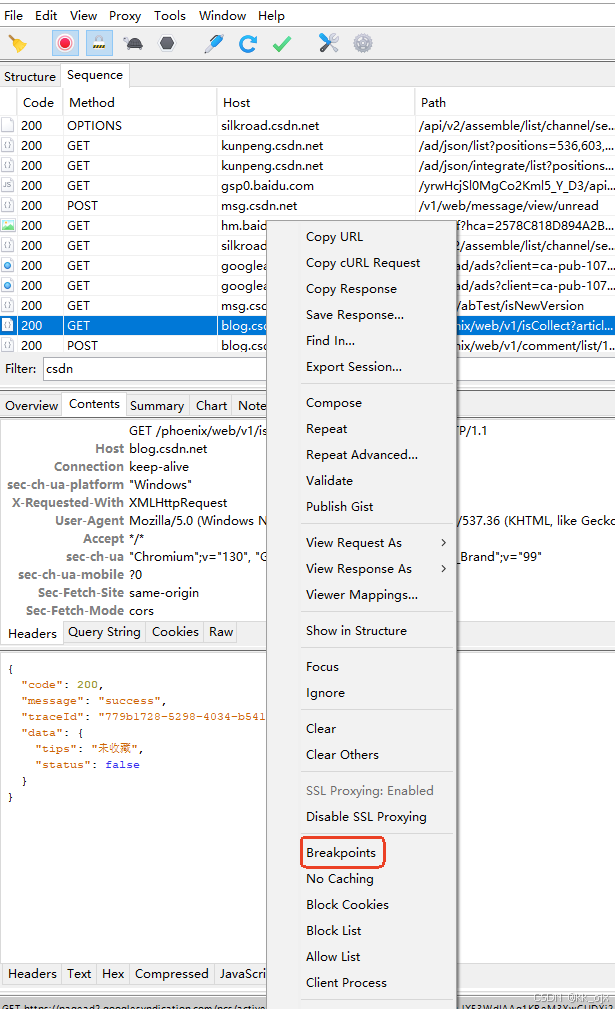Click the broom Clear Session icon
This screenshot has height=1009, width=615.
17,44
